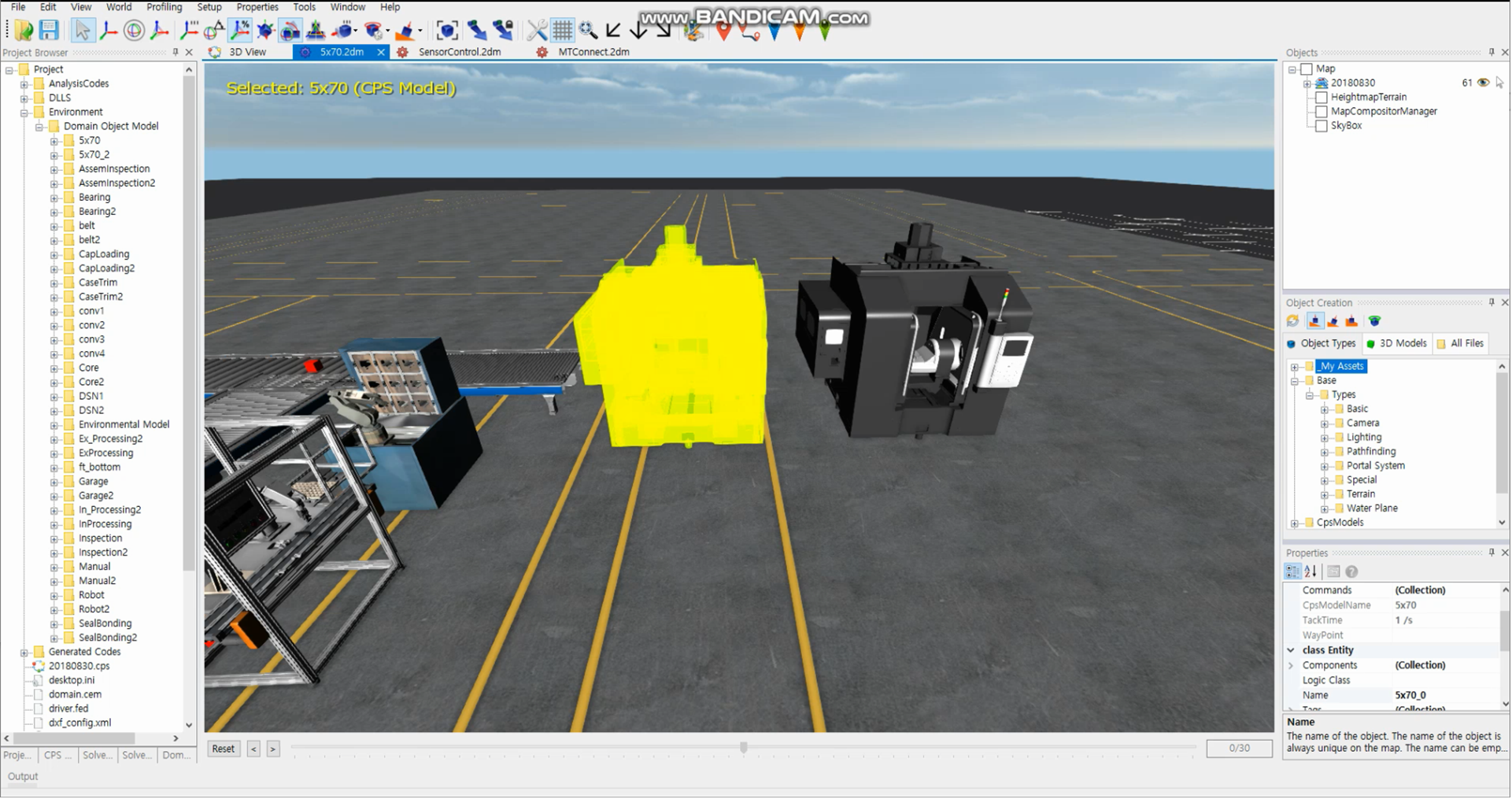Click the red map marker toolbar icon
The height and width of the screenshot is (799, 1512).
[723, 31]
